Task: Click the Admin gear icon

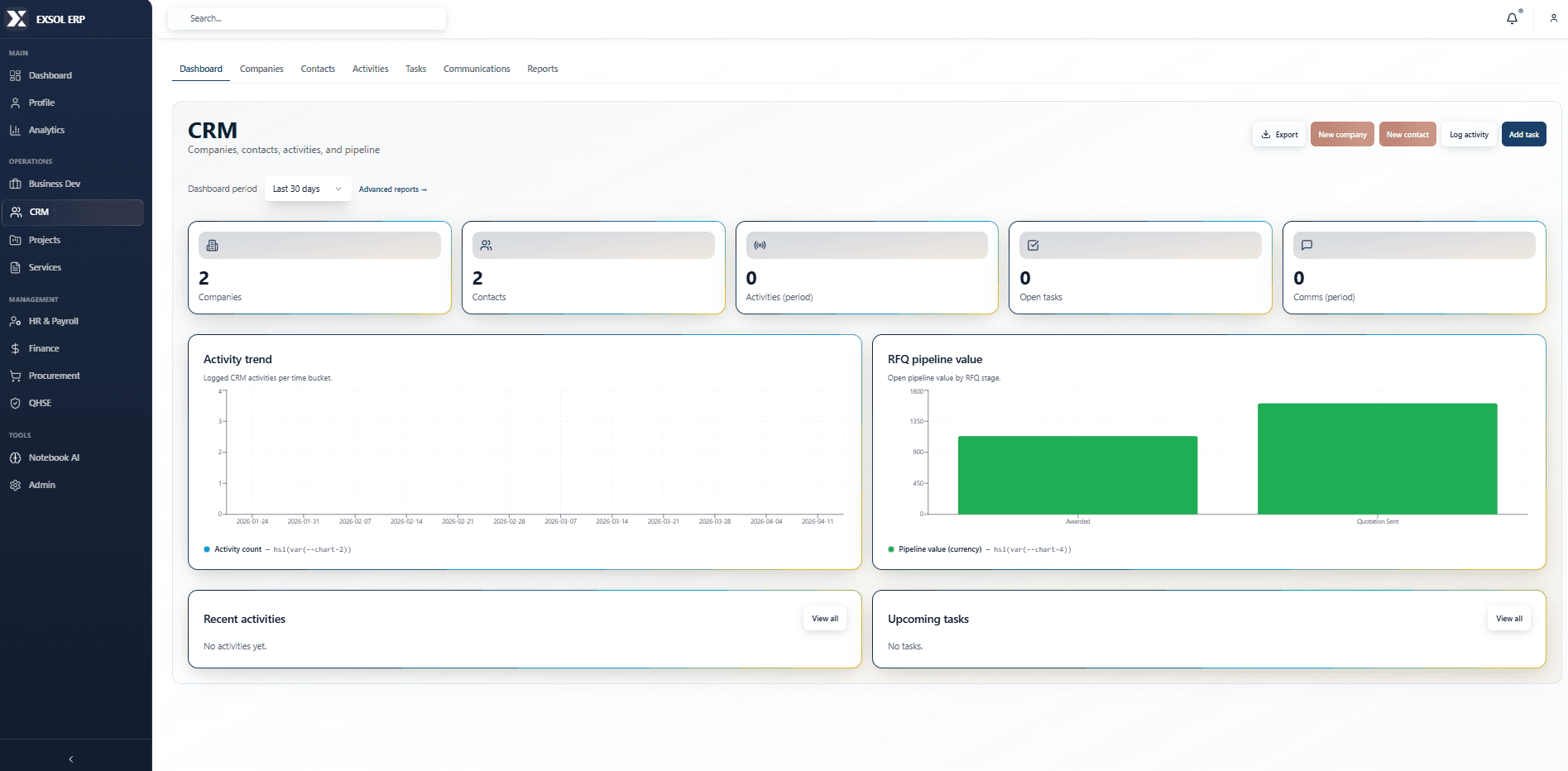Action: 15,485
